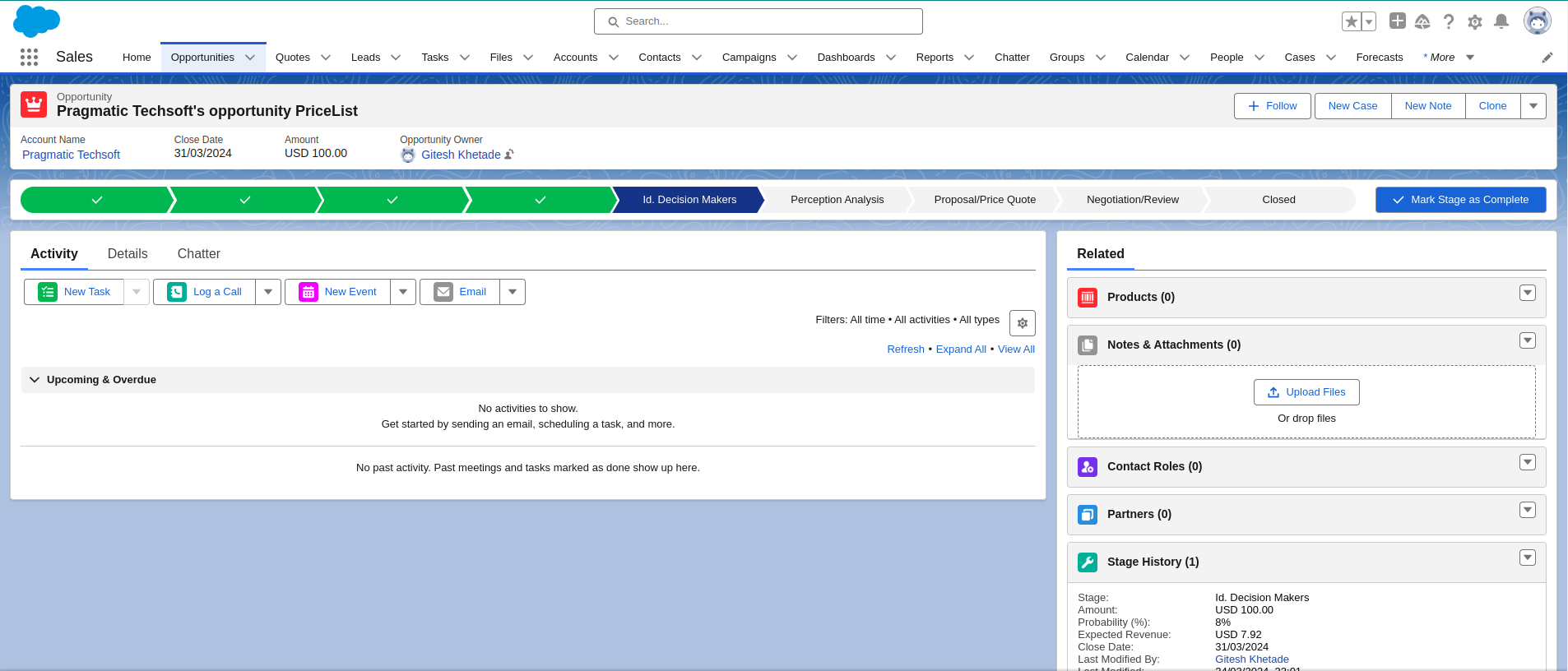Click the View All activities link

point(1016,349)
